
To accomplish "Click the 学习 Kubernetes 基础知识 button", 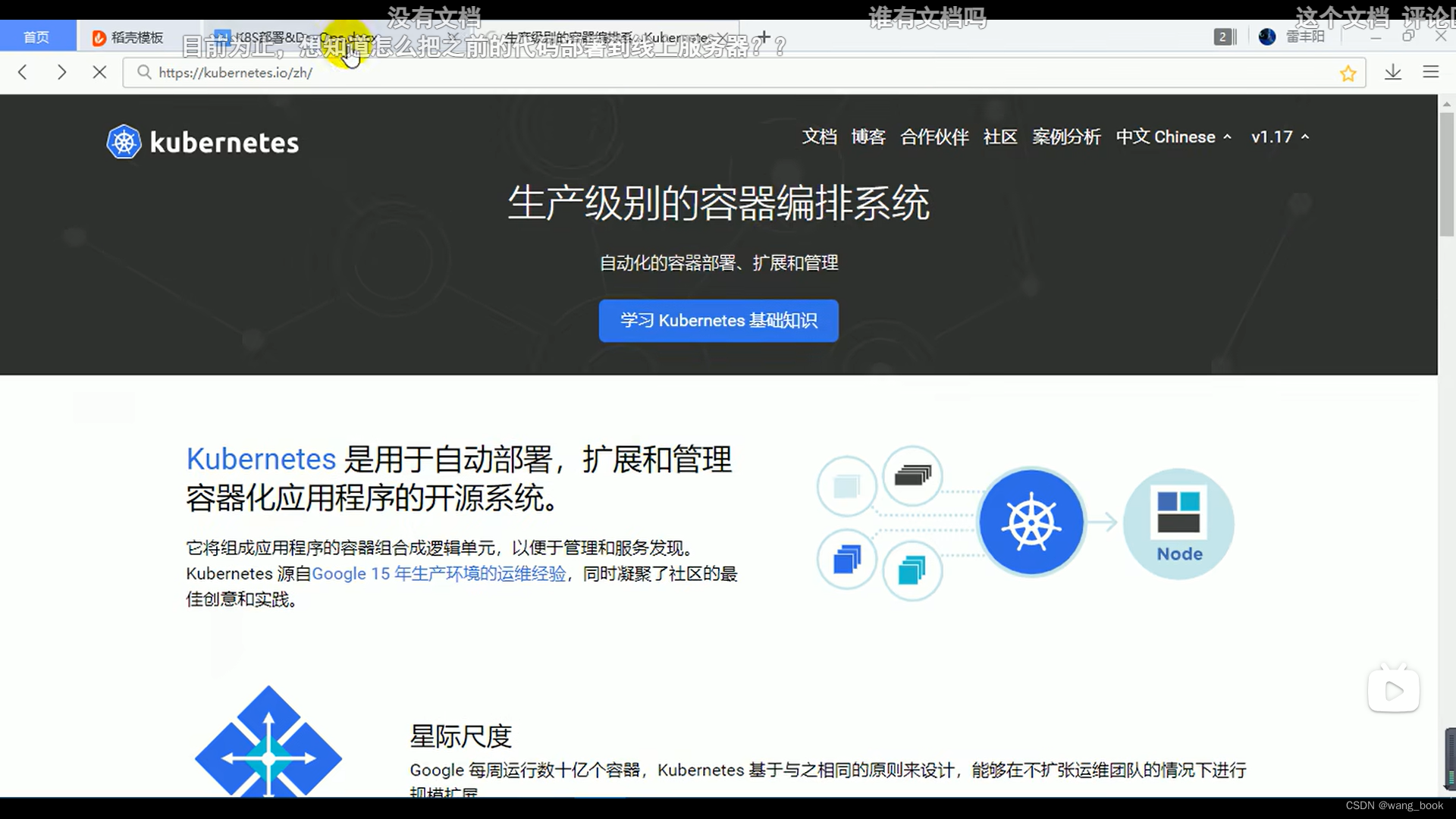I will 718,321.
